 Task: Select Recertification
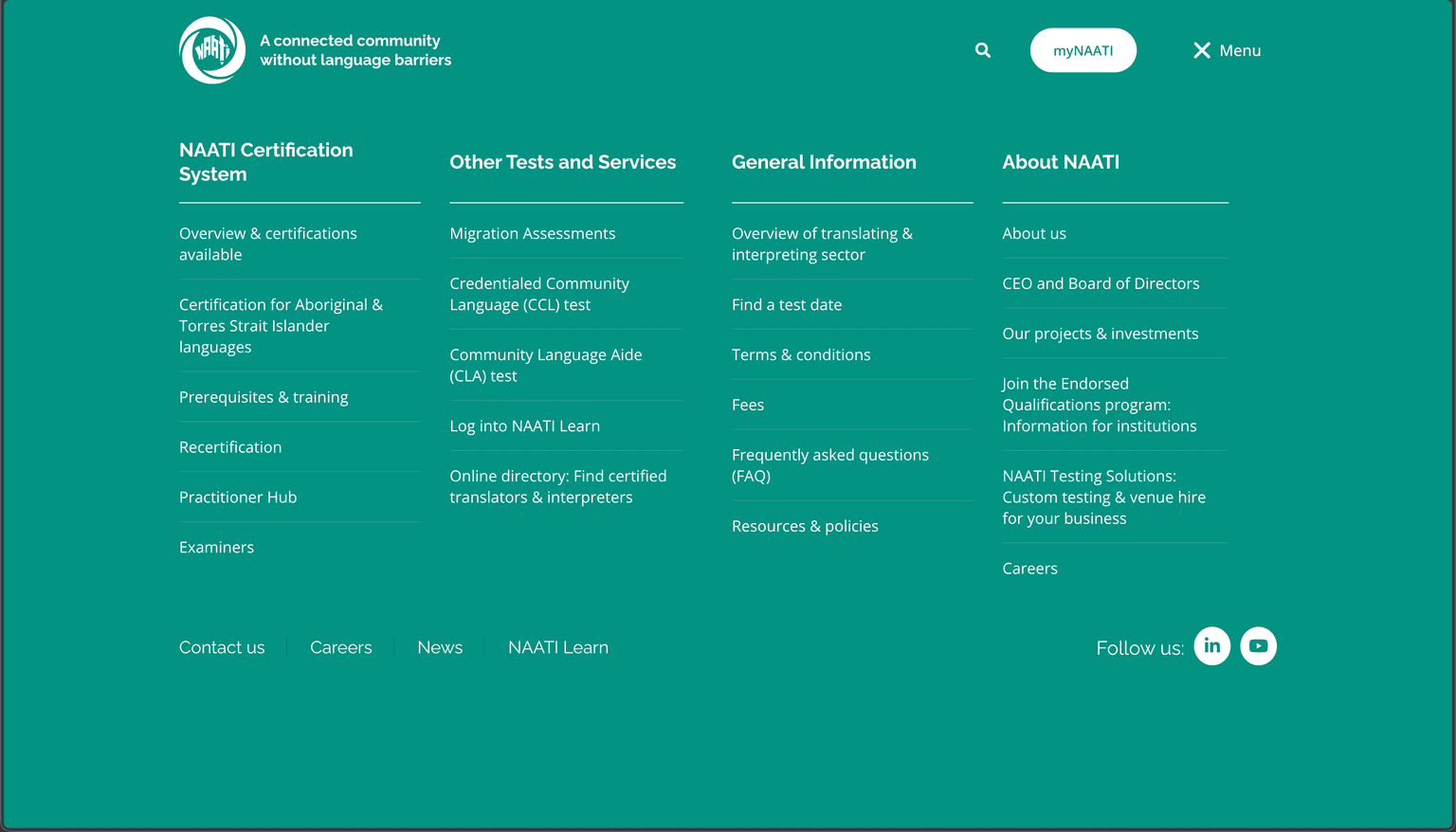pos(229,446)
